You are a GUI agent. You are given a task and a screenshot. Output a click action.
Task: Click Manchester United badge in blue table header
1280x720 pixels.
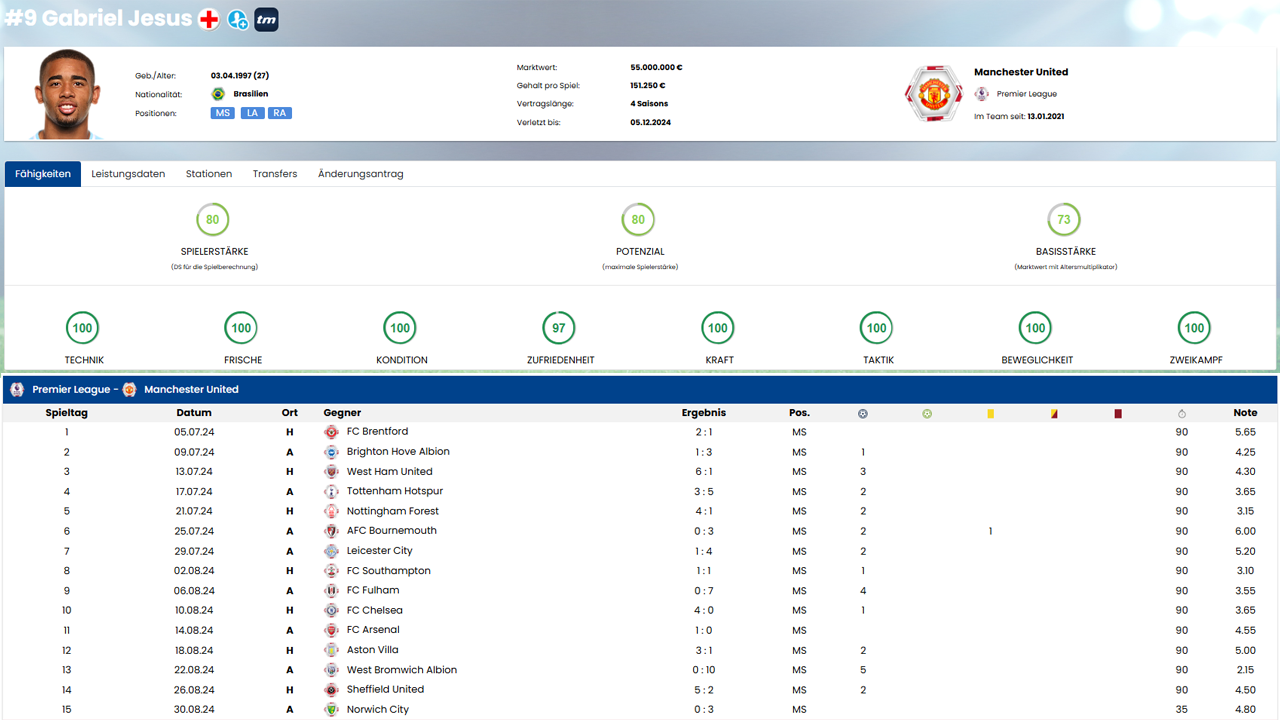point(129,389)
